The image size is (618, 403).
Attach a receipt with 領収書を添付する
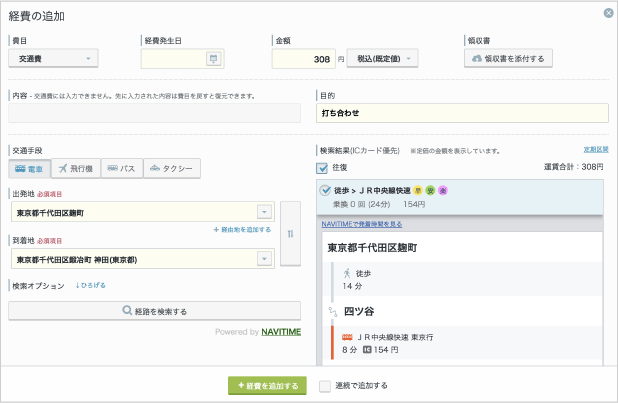[510, 59]
